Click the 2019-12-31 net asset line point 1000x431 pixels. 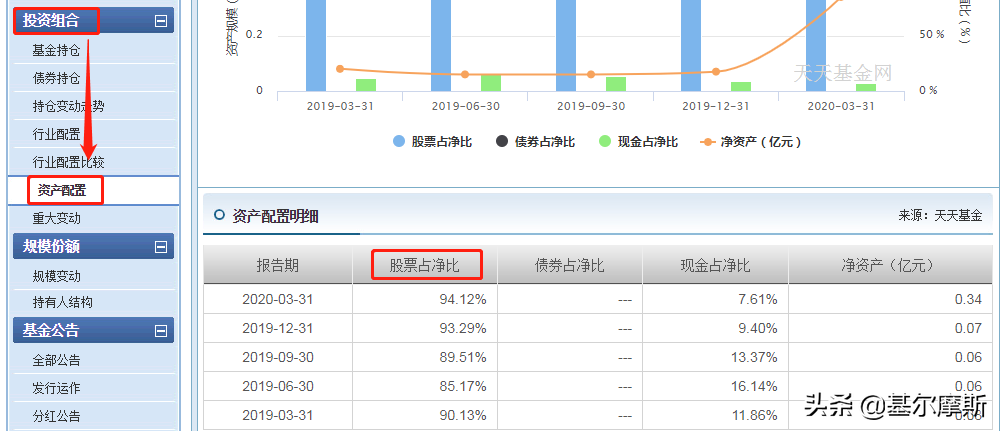point(716,72)
